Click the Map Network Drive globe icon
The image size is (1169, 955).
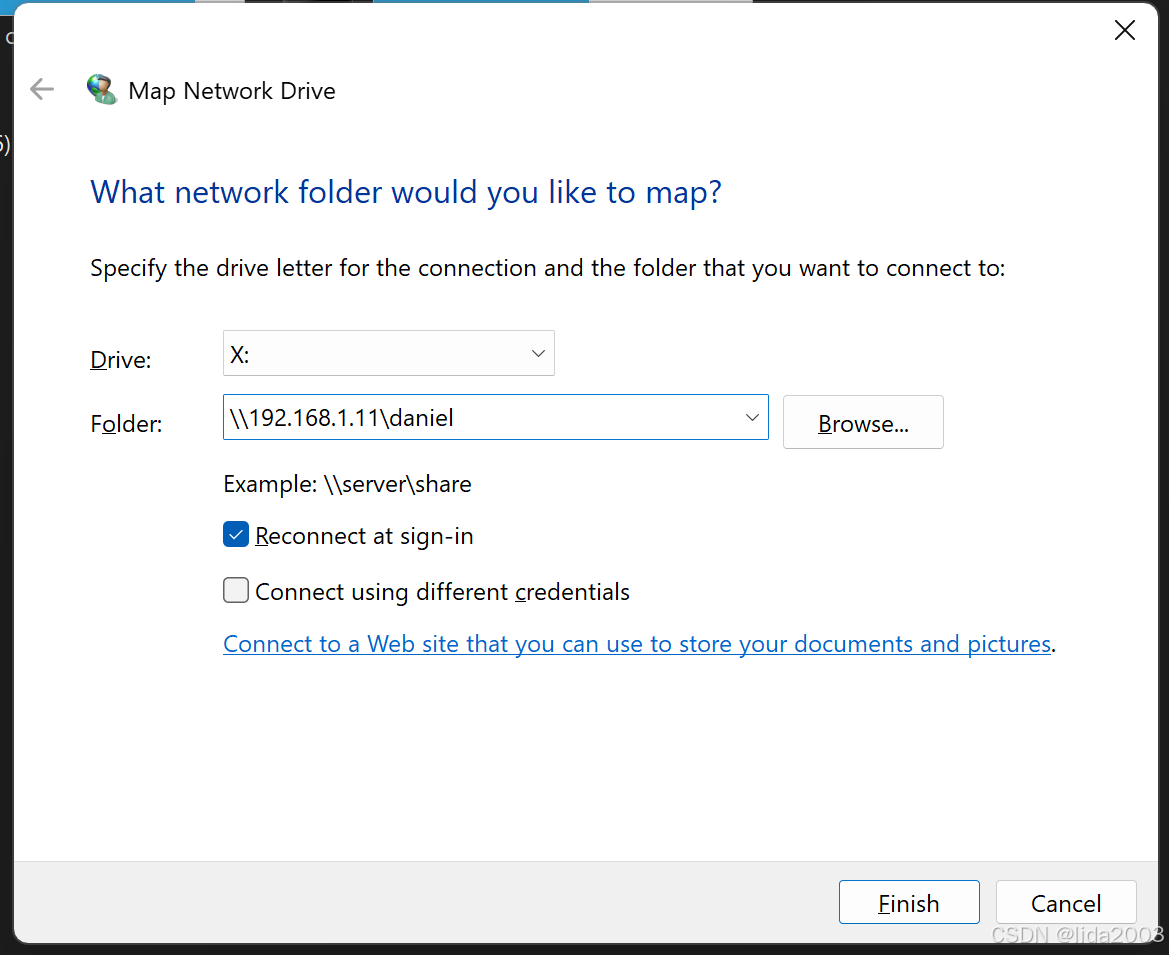point(101,89)
